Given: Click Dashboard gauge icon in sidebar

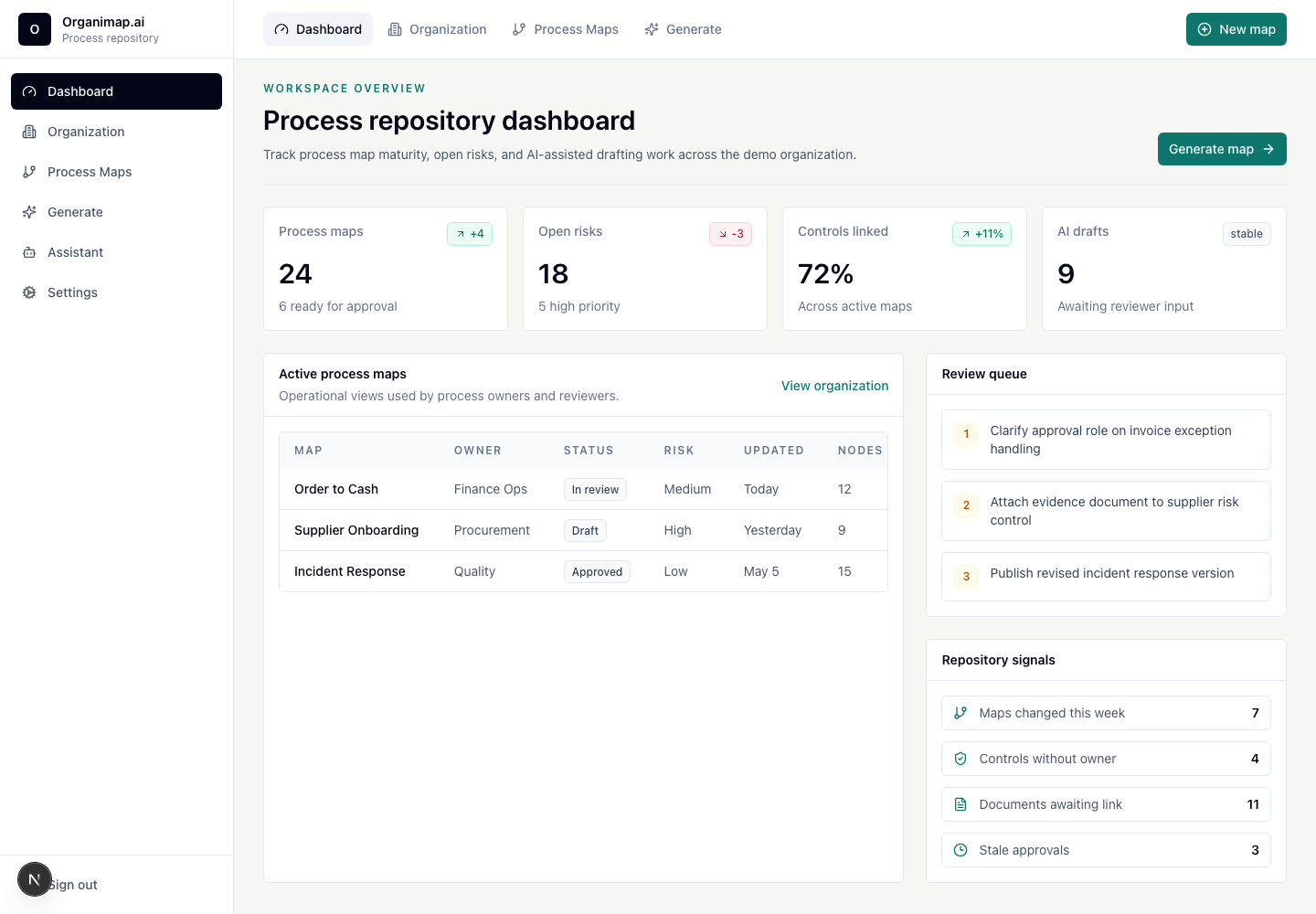Looking at the screenshot, I should [x=29, y=91].
